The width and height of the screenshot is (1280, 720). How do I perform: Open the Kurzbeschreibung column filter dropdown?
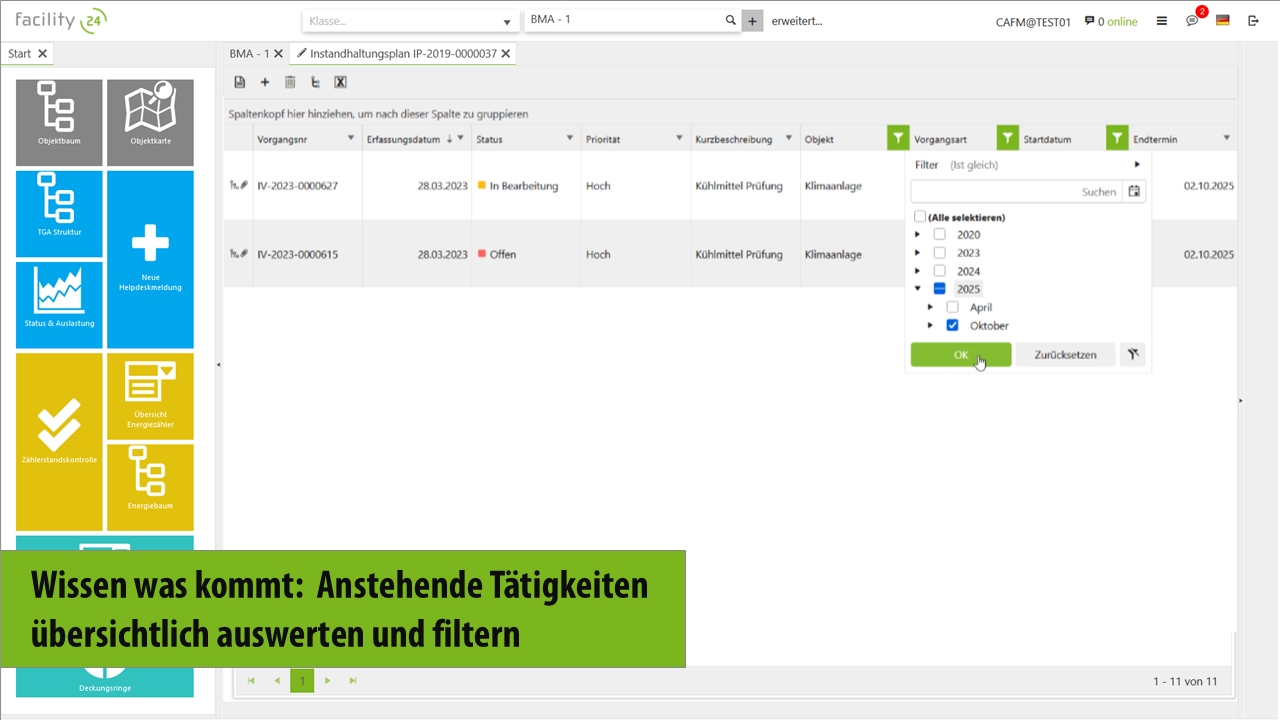[x=789, y=139]
